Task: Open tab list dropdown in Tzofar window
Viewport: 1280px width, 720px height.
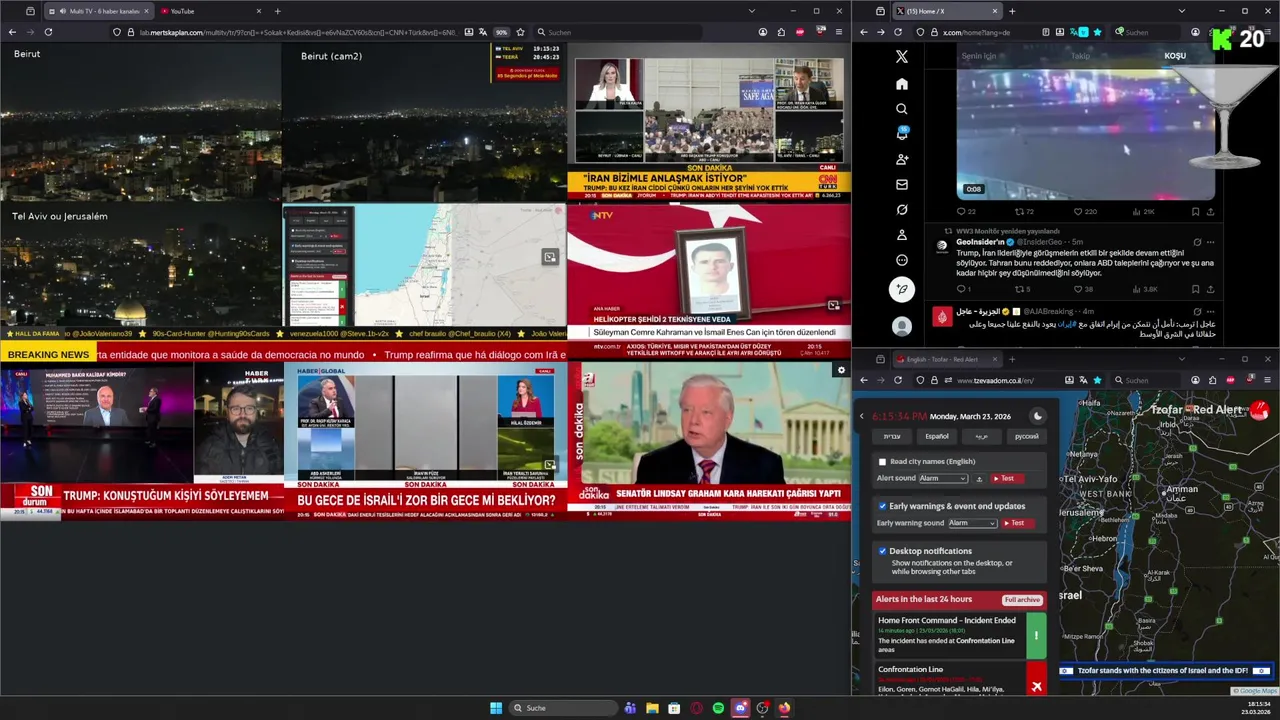Action: pos(1180,359)
